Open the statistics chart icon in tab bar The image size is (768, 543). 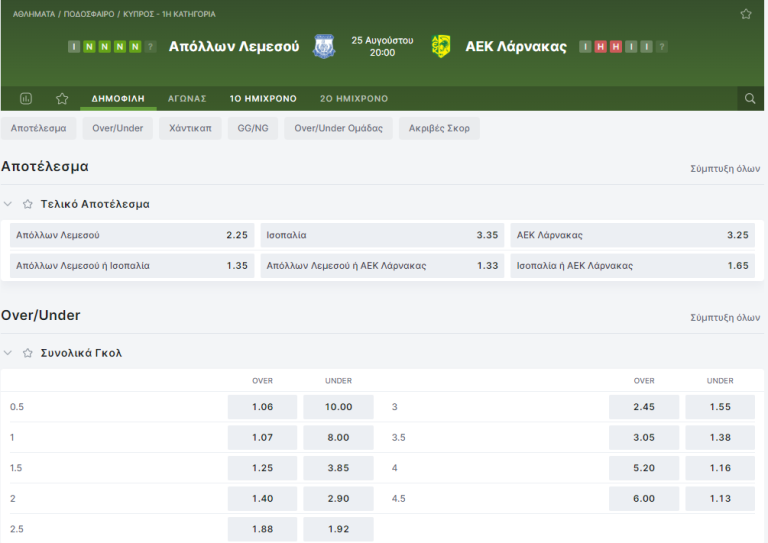tap(26, 99)
